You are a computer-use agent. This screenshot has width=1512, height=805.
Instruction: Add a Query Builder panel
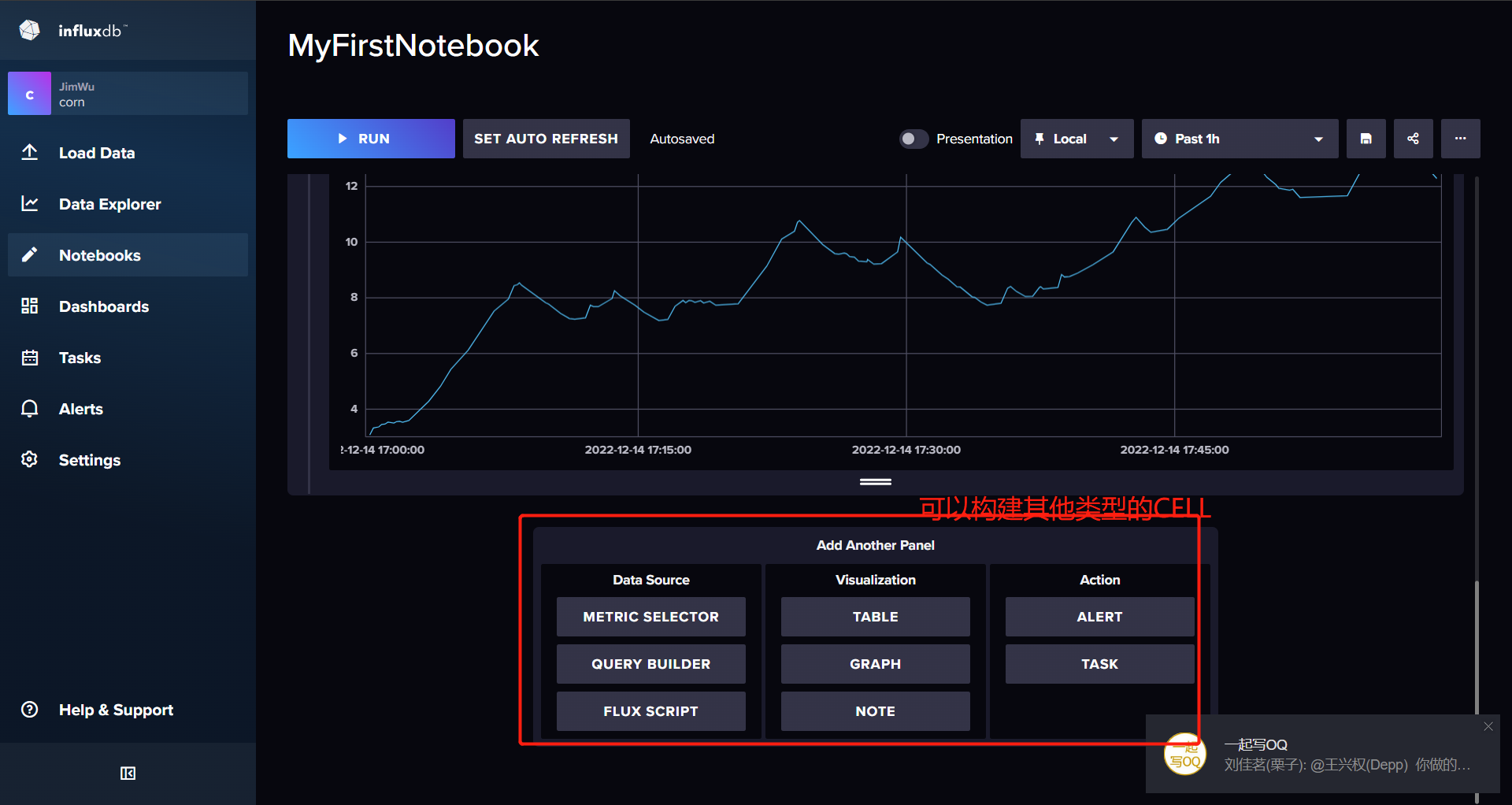pyautogui.click(x=650, y=664)
